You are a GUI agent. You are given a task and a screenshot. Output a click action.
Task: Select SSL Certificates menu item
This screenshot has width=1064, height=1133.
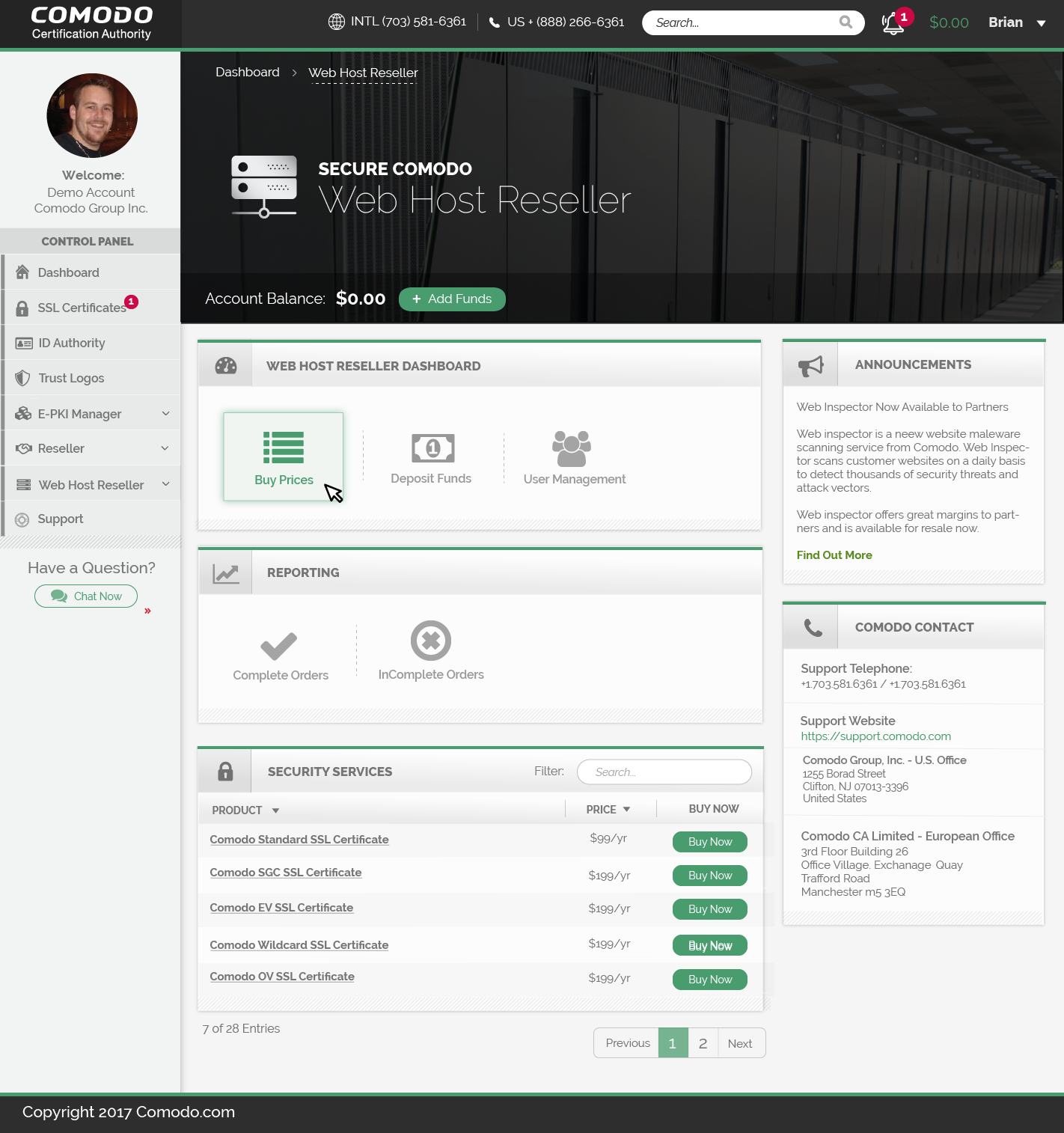(91, 308)
